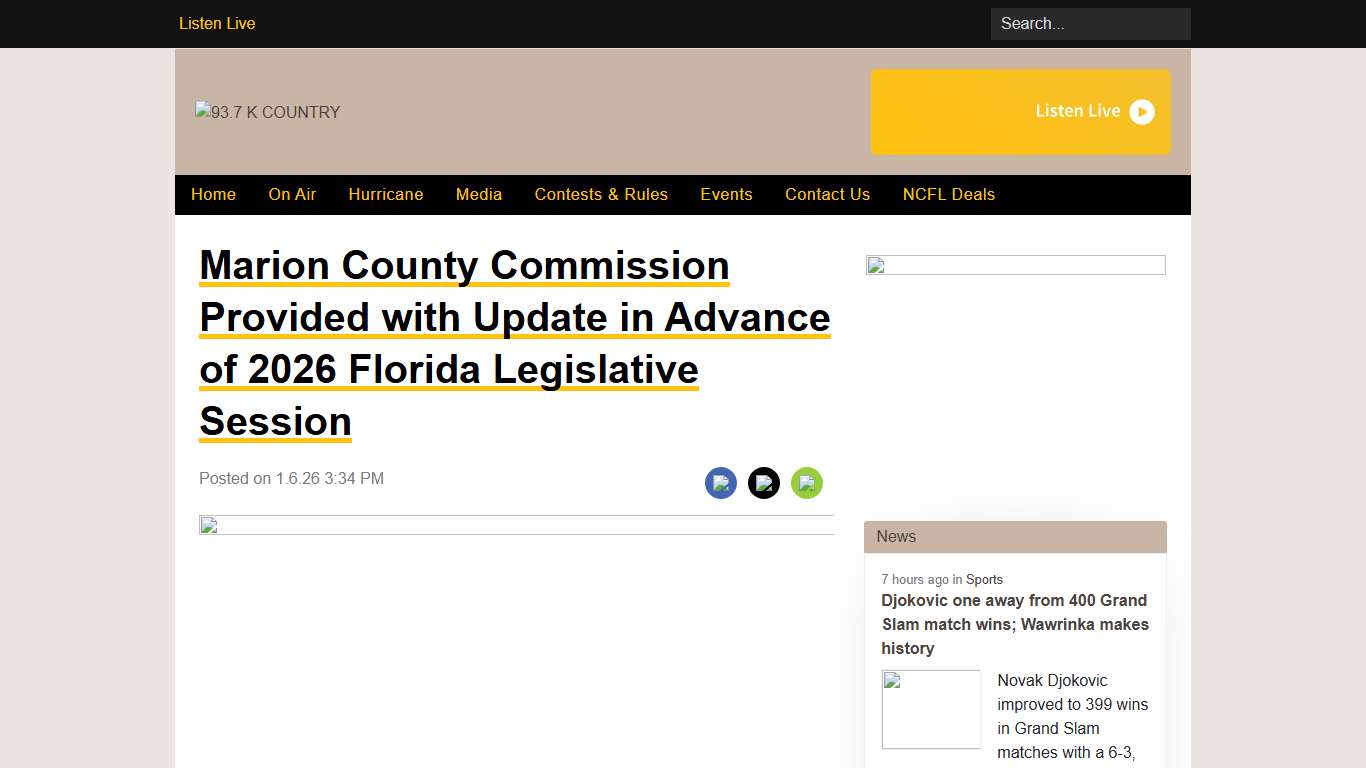Open the Marion County Commission article headline
The width and height of the screenshot is (1366, 768).
514,343
